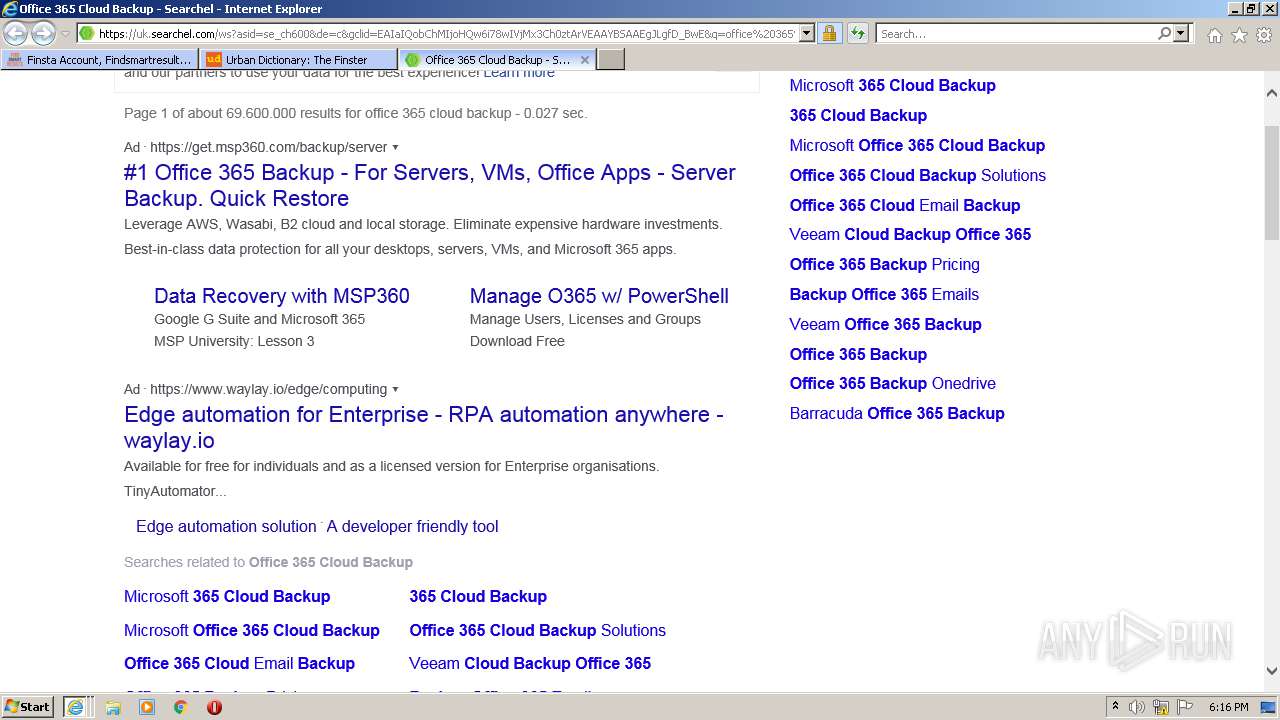Open sidebar plain Office 365 Backup link
The width and height of the screenshot is (1280, 720).
point(858,354)
